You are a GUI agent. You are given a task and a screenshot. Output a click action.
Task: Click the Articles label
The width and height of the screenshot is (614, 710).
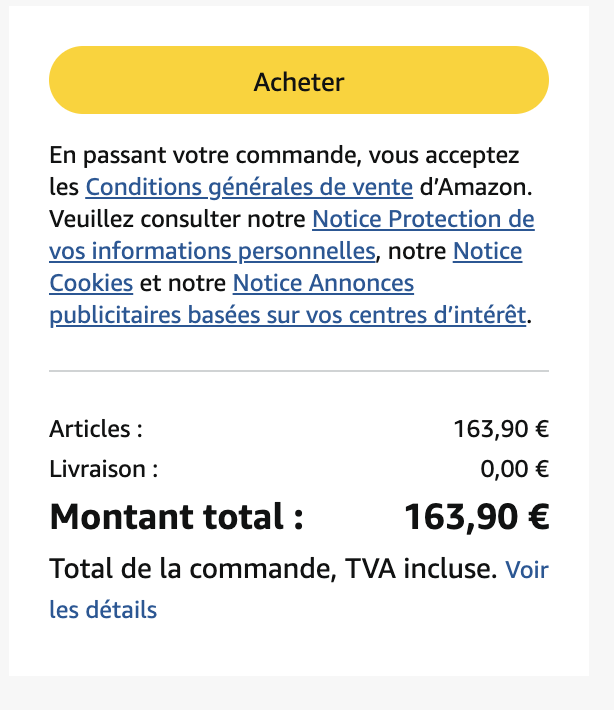tap(96, 429)
